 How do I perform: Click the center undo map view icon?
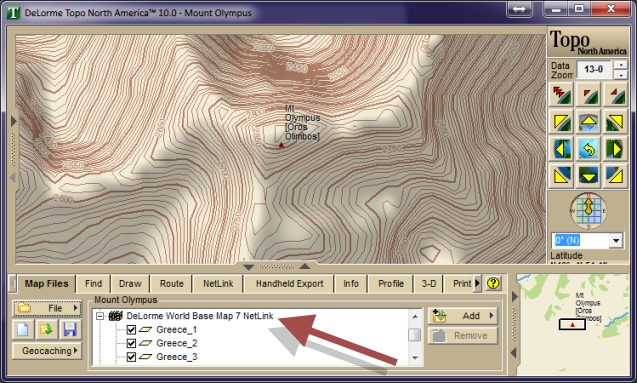[x=588, y=149]
